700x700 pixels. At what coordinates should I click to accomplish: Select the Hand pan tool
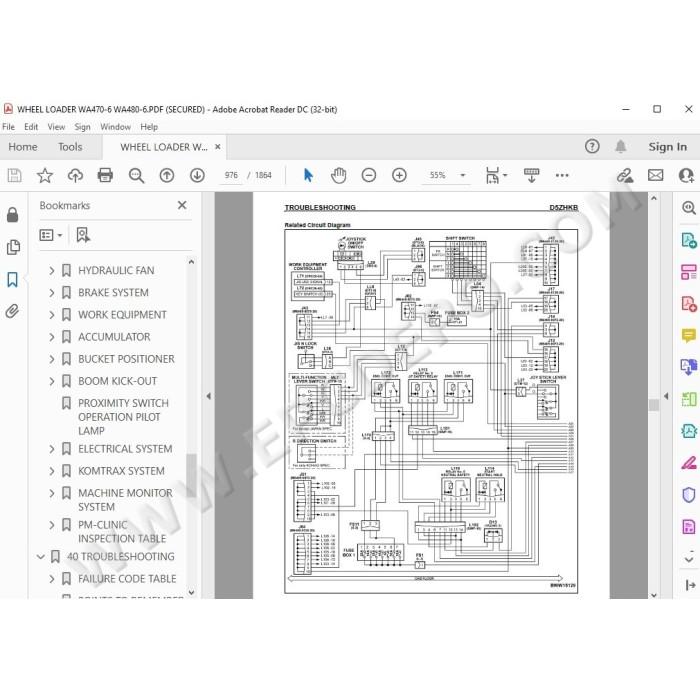[x=338, y=175]
